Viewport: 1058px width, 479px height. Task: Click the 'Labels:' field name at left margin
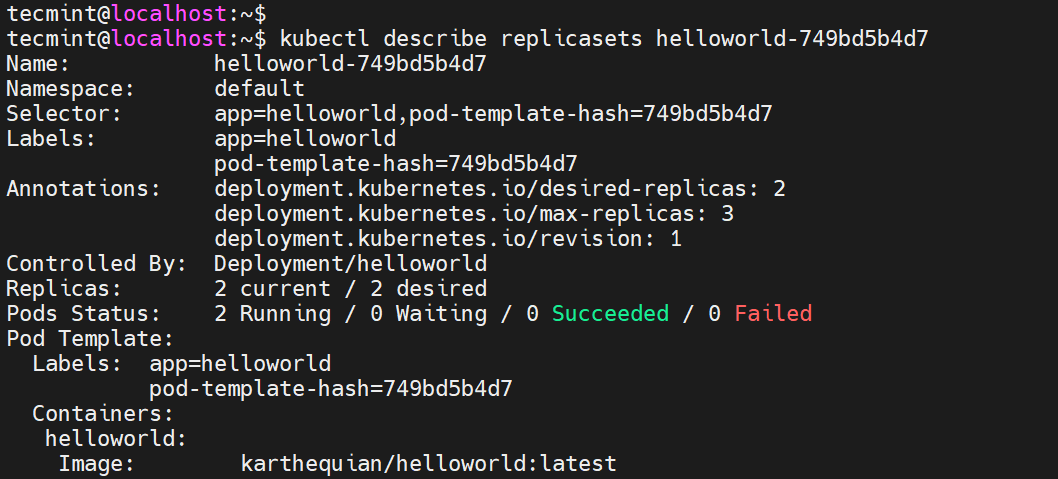point(51,139)
